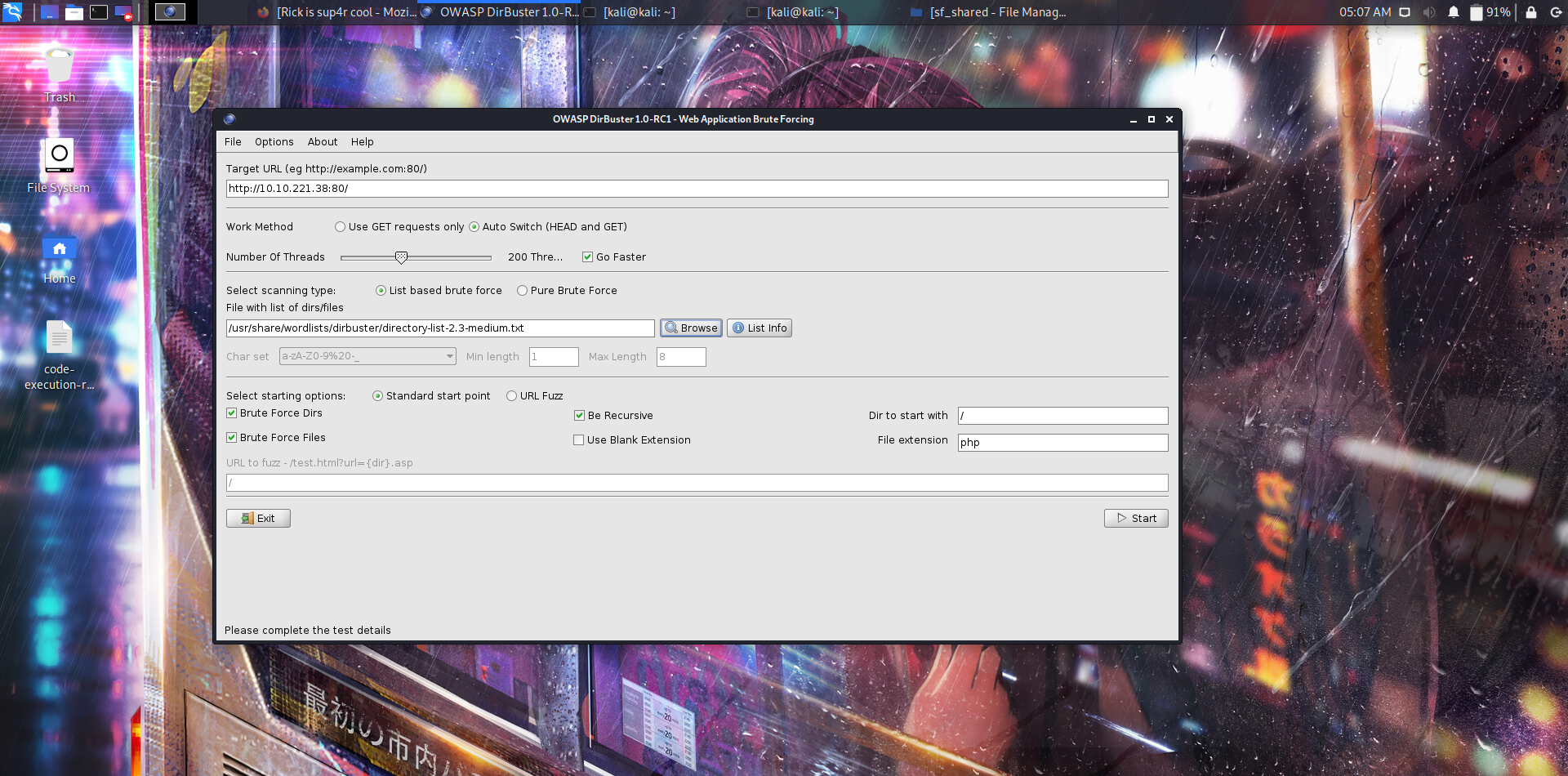Click the log out icon in panel
Image resolution: width=1568 pixels, height=776 pixels.
1556,12
